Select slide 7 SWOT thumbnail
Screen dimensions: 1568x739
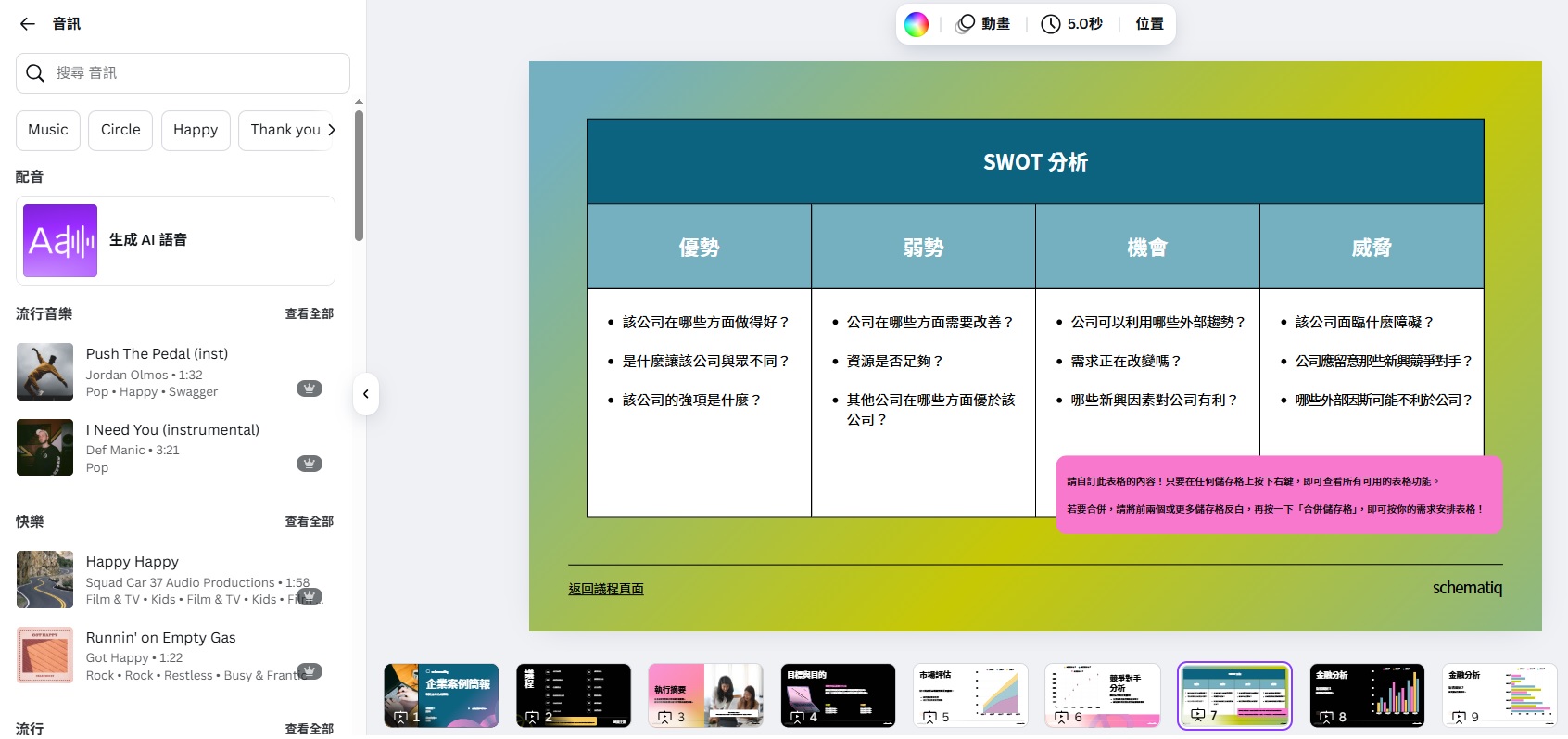coord(1234,695)
